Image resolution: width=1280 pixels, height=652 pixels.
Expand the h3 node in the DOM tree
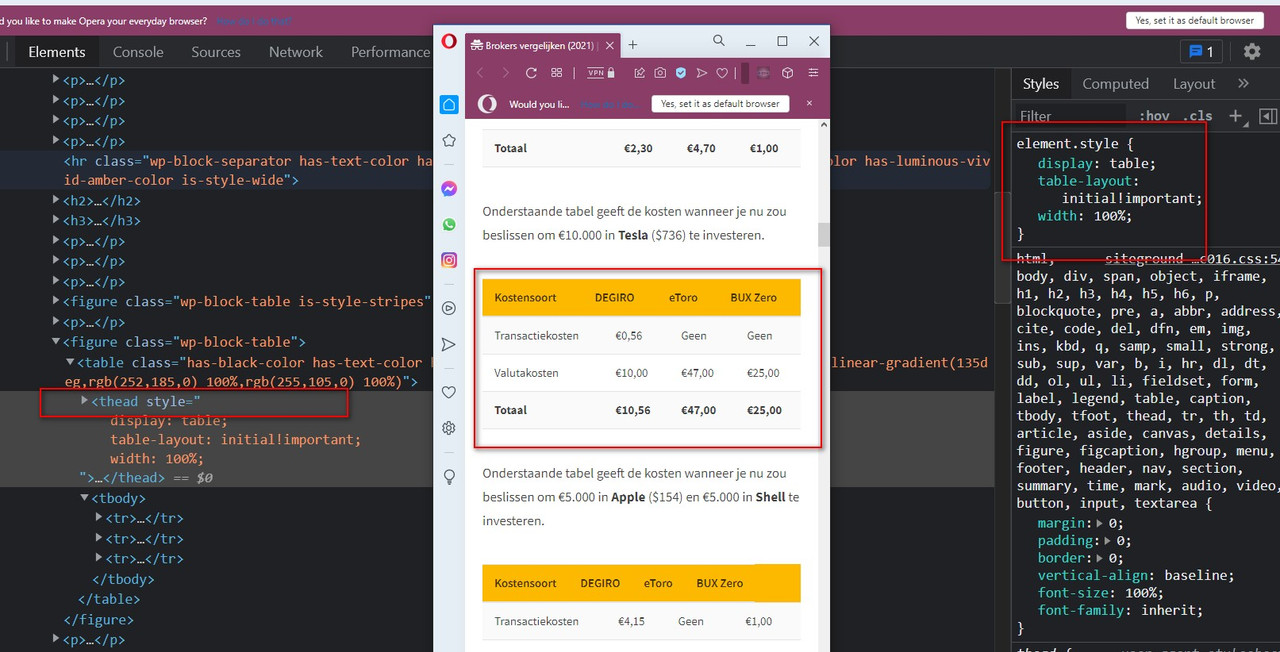(56, 221)
